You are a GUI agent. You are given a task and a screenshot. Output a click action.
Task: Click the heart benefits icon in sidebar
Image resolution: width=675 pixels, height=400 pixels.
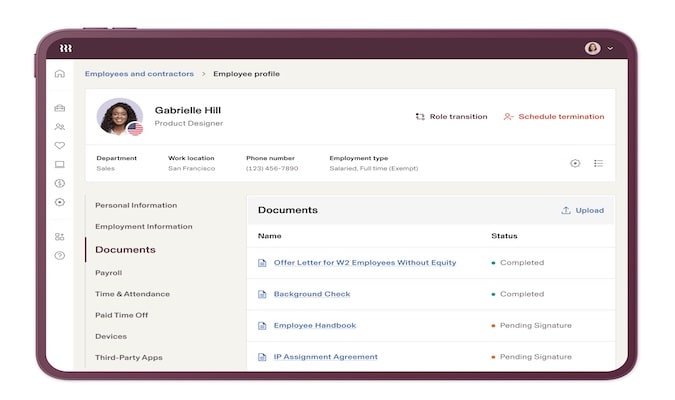(60, 146)
